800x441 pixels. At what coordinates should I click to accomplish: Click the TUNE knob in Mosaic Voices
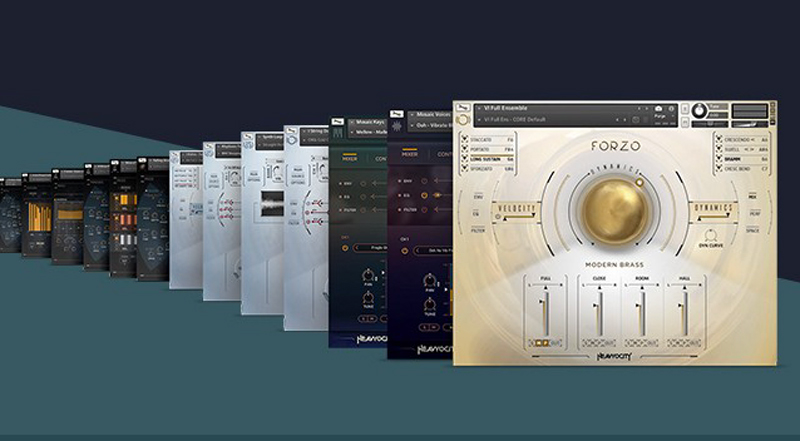point(430,304)
